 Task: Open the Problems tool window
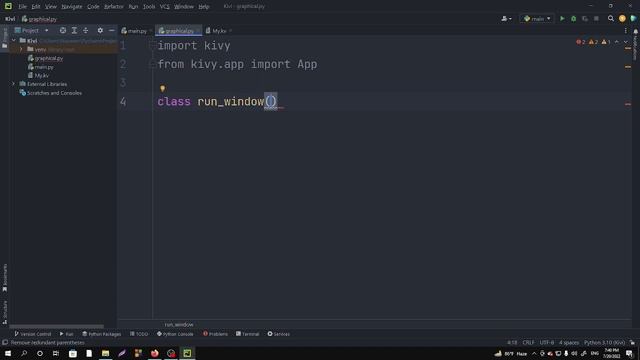click(216, 334)
